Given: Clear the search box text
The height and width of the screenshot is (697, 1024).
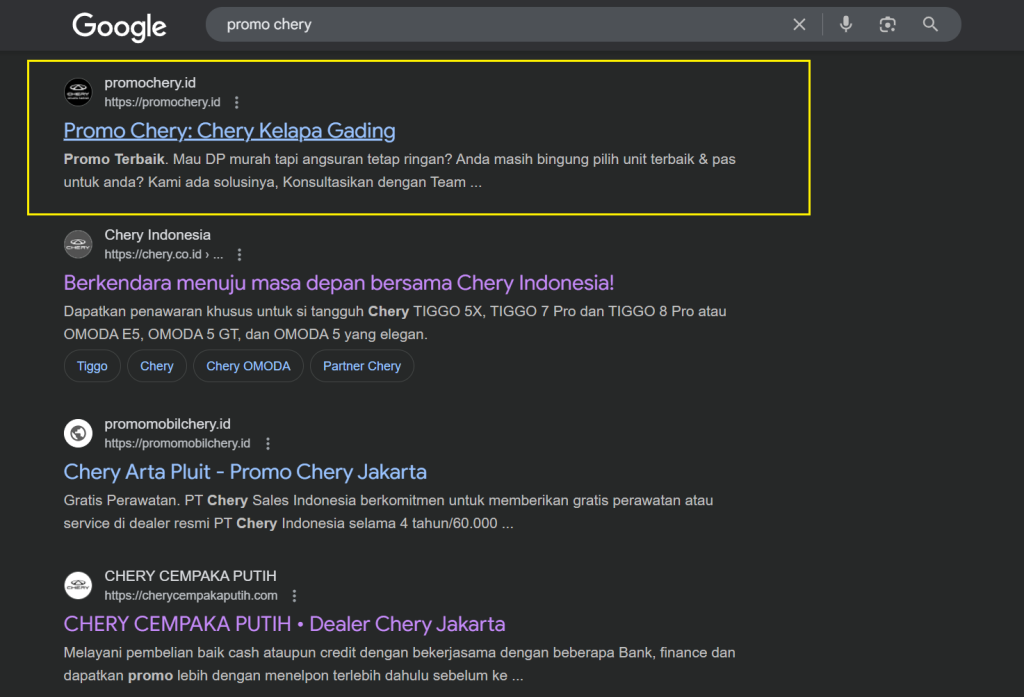Looking at the screenshot, I should (799, 25).
